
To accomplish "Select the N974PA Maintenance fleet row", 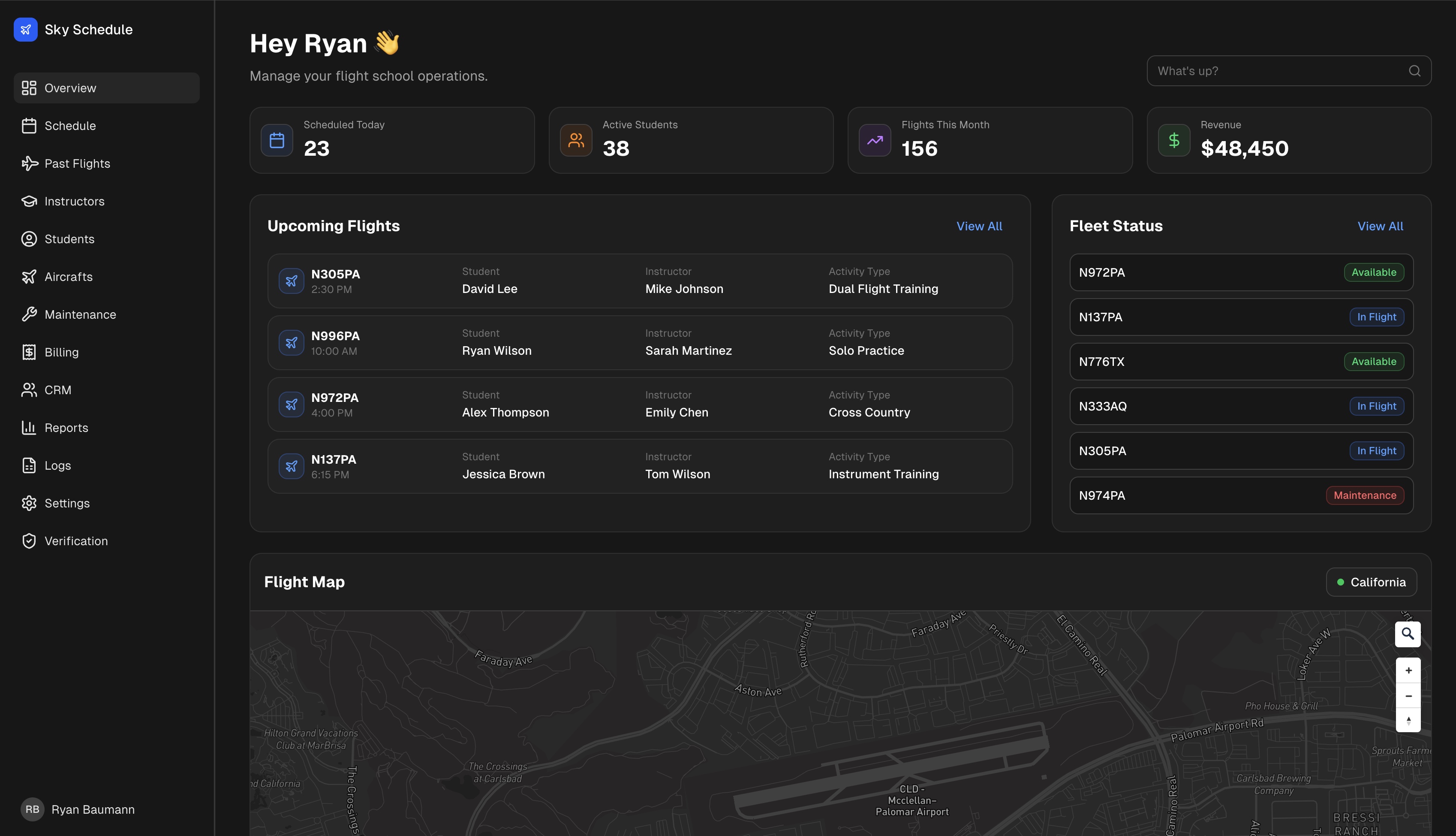I will 1241,495.
